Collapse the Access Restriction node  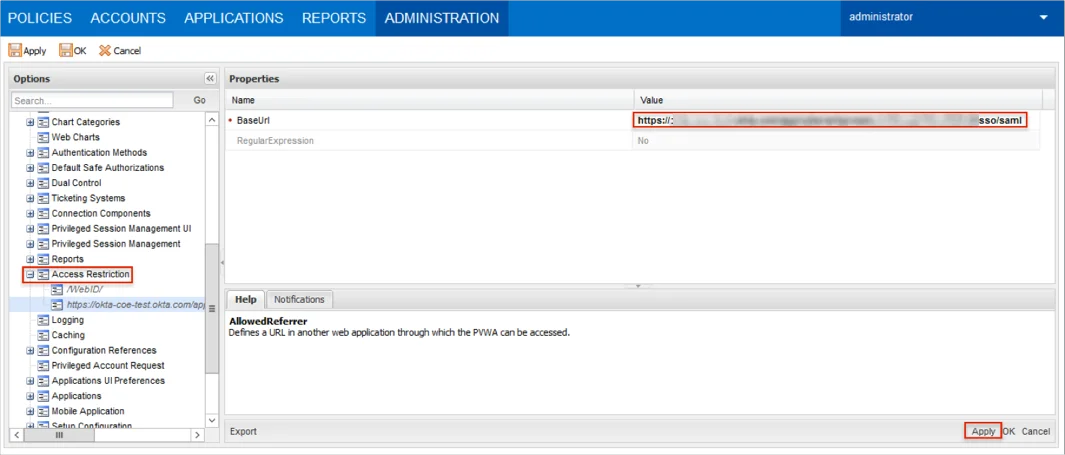click(x=30, y=274)
